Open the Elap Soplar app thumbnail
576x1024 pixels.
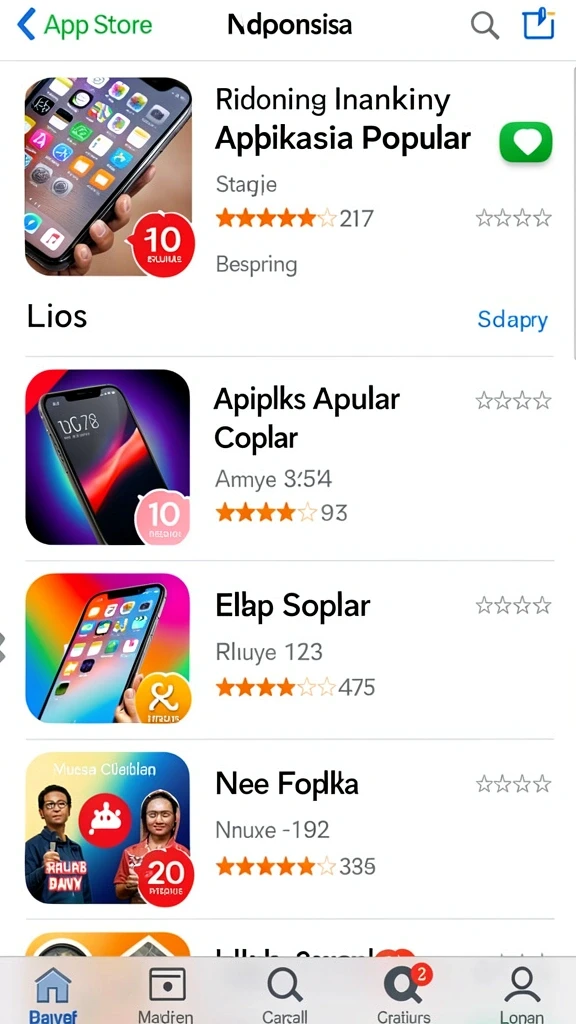[x=108, y=648]
